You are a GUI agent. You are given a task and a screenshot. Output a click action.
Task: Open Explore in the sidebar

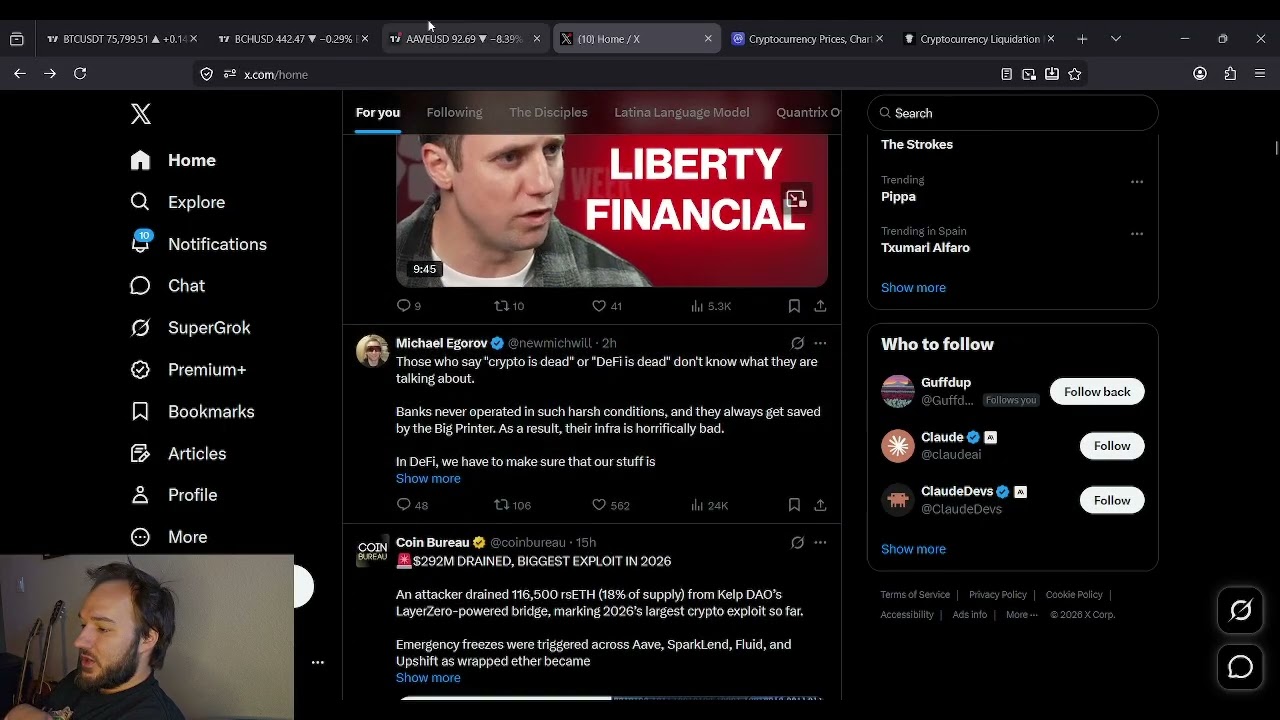177,202
